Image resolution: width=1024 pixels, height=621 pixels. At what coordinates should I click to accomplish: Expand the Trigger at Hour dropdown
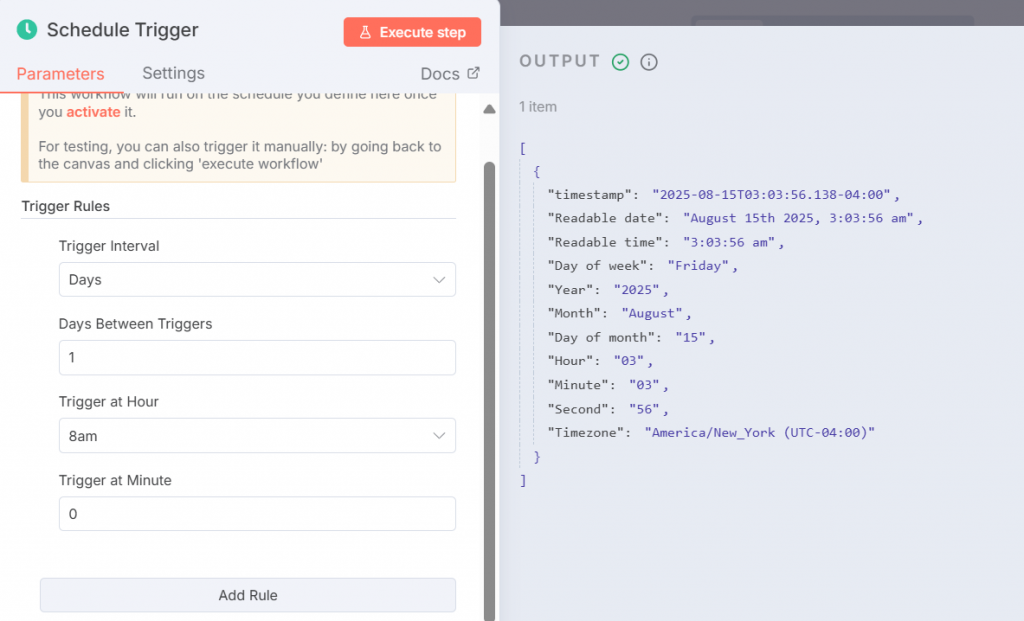(257, 436)
